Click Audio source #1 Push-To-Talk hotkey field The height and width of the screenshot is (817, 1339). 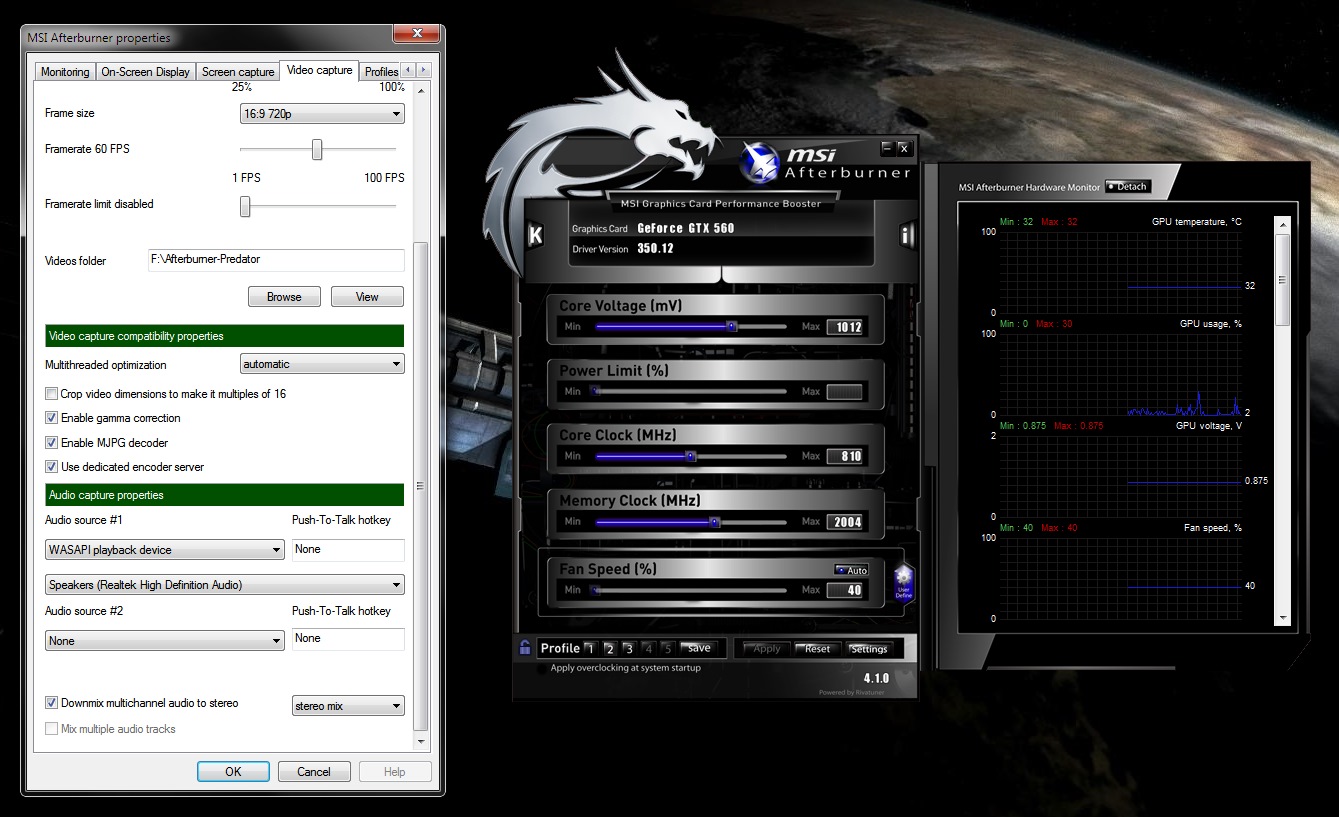pos(348,550)
